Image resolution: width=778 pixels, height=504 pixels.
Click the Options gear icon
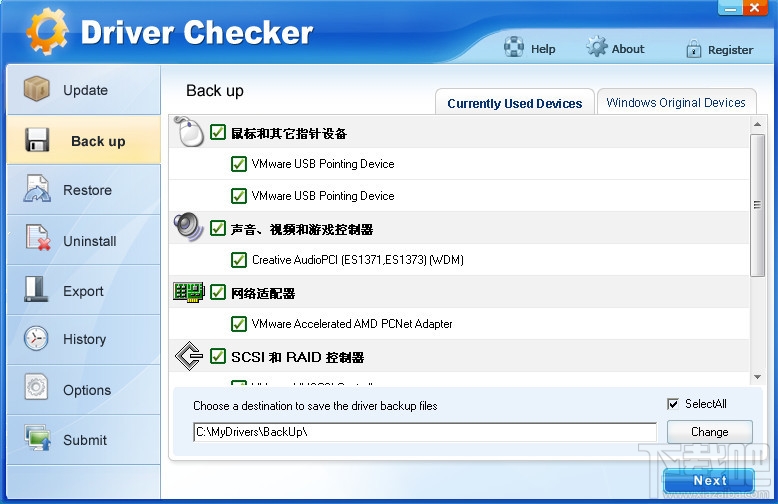(x=36, y=387)
